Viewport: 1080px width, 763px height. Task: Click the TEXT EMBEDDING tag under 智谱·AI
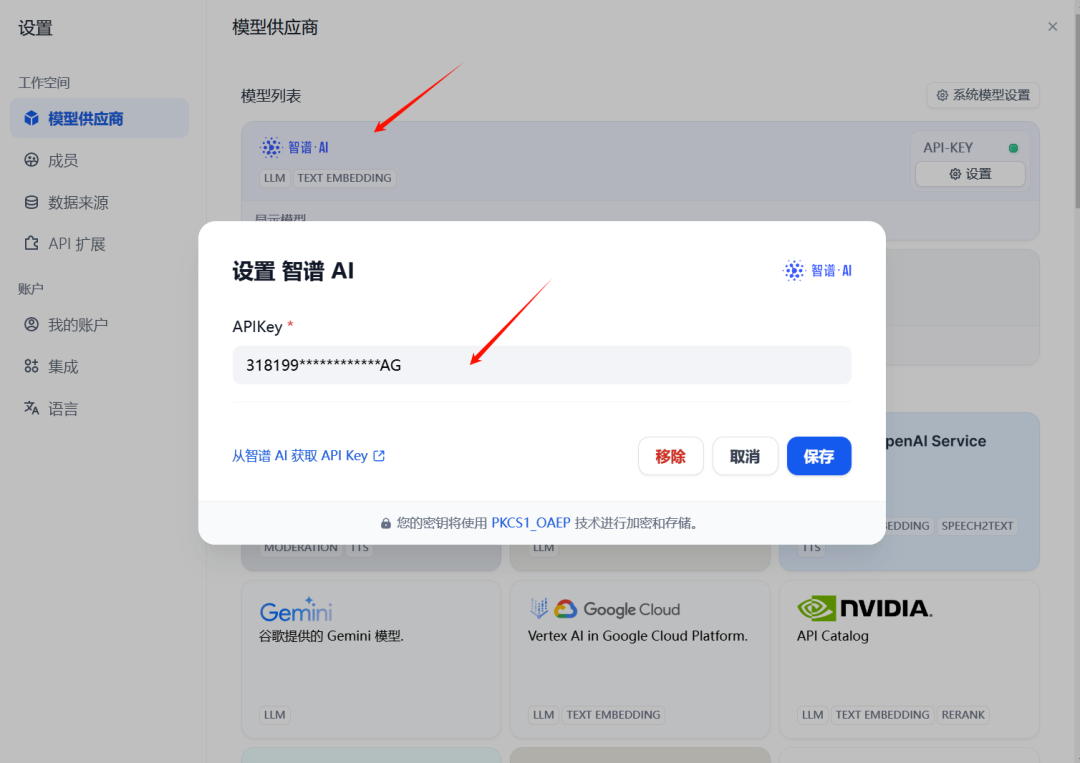click(x=344, y=178)
